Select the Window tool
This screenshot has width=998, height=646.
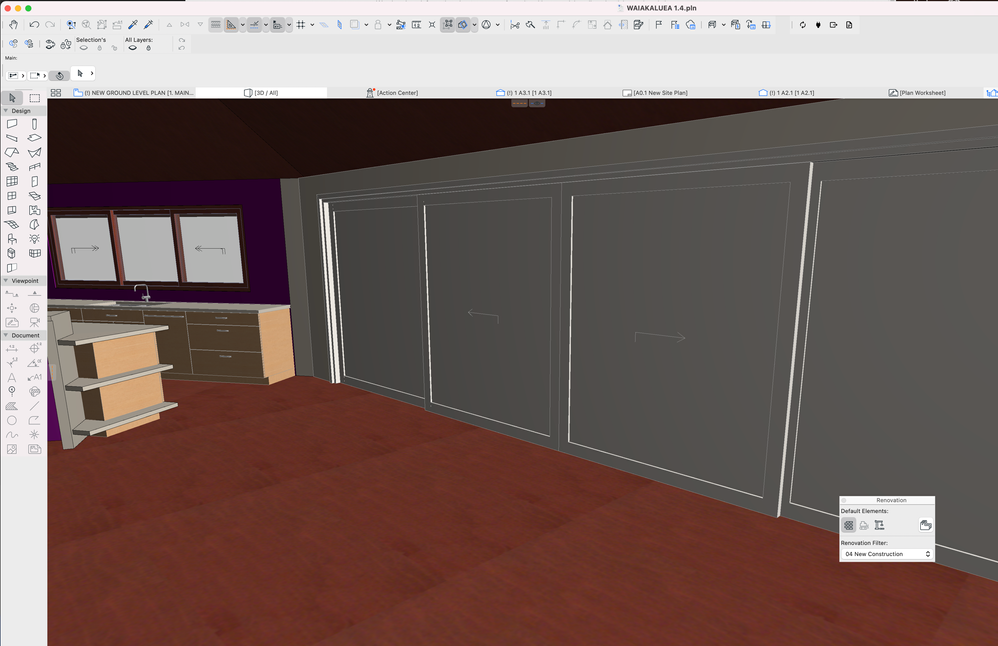12,196
